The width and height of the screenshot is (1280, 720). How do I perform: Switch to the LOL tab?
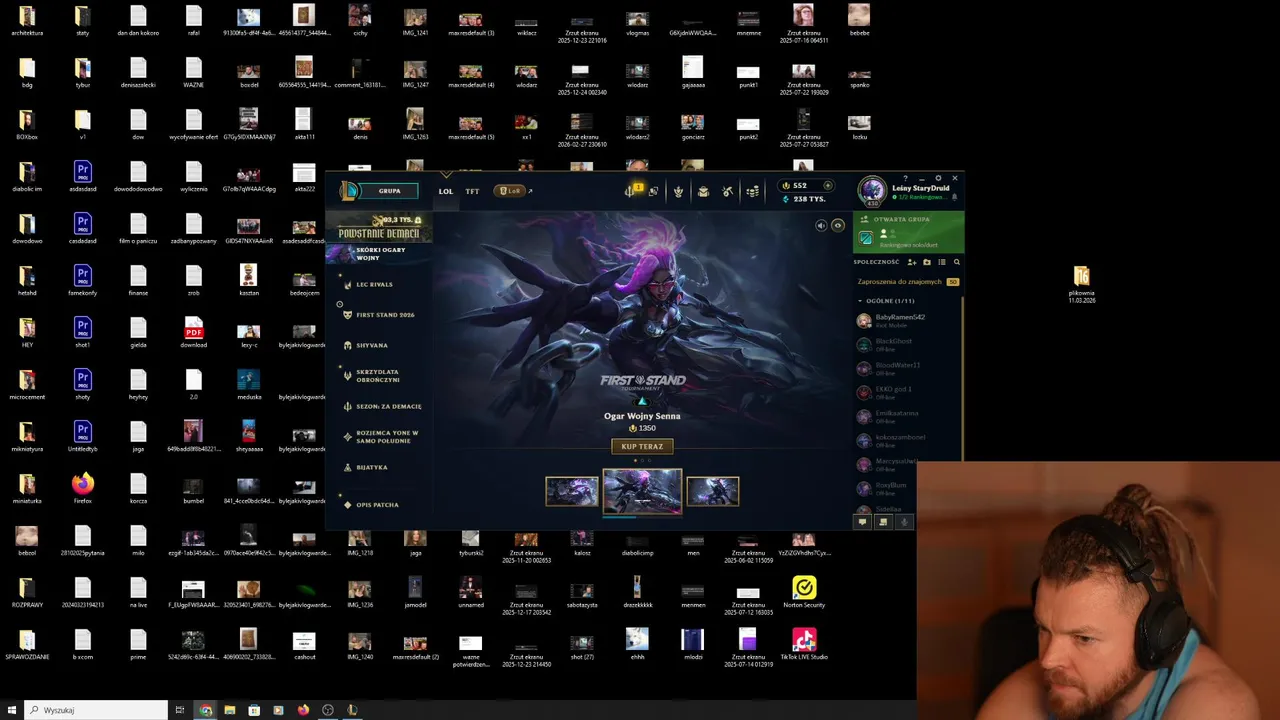point(446,191)
